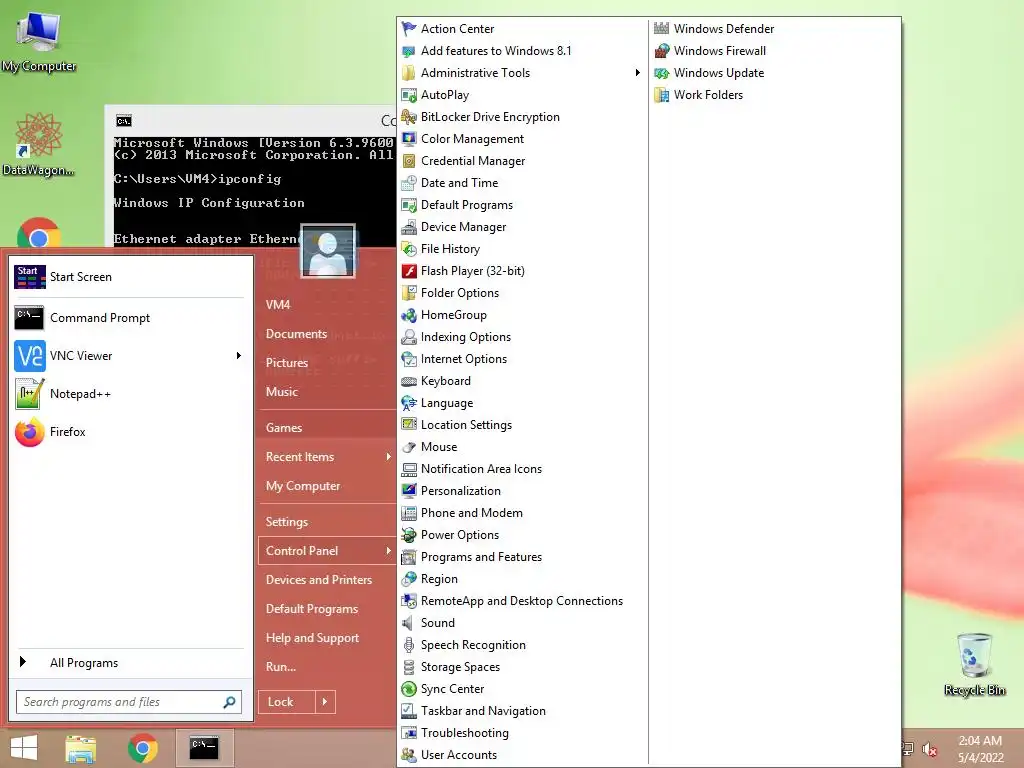
Task: Expand All Programs triangle
Action: tap(23, 662)
